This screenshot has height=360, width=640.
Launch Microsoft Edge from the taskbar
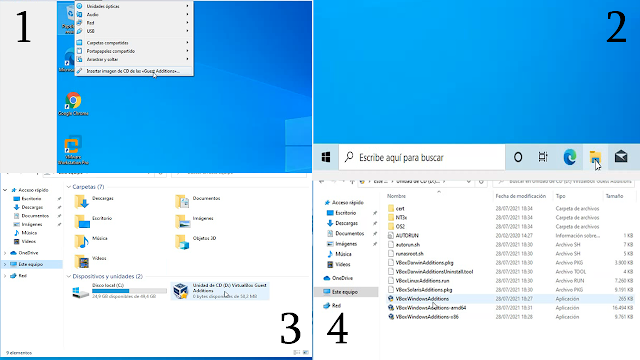(569, 157)
